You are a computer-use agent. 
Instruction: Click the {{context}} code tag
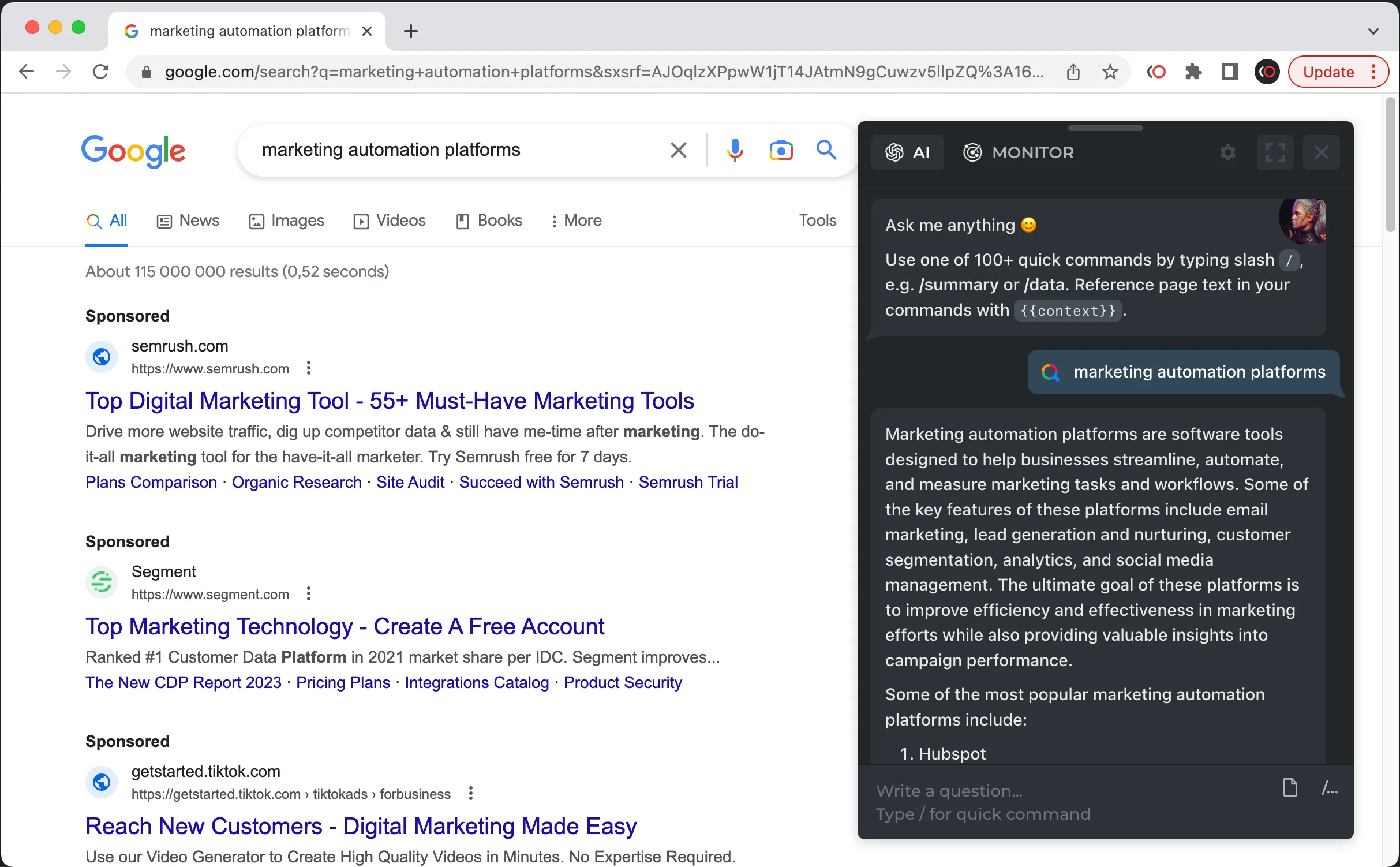point(1068,311)
